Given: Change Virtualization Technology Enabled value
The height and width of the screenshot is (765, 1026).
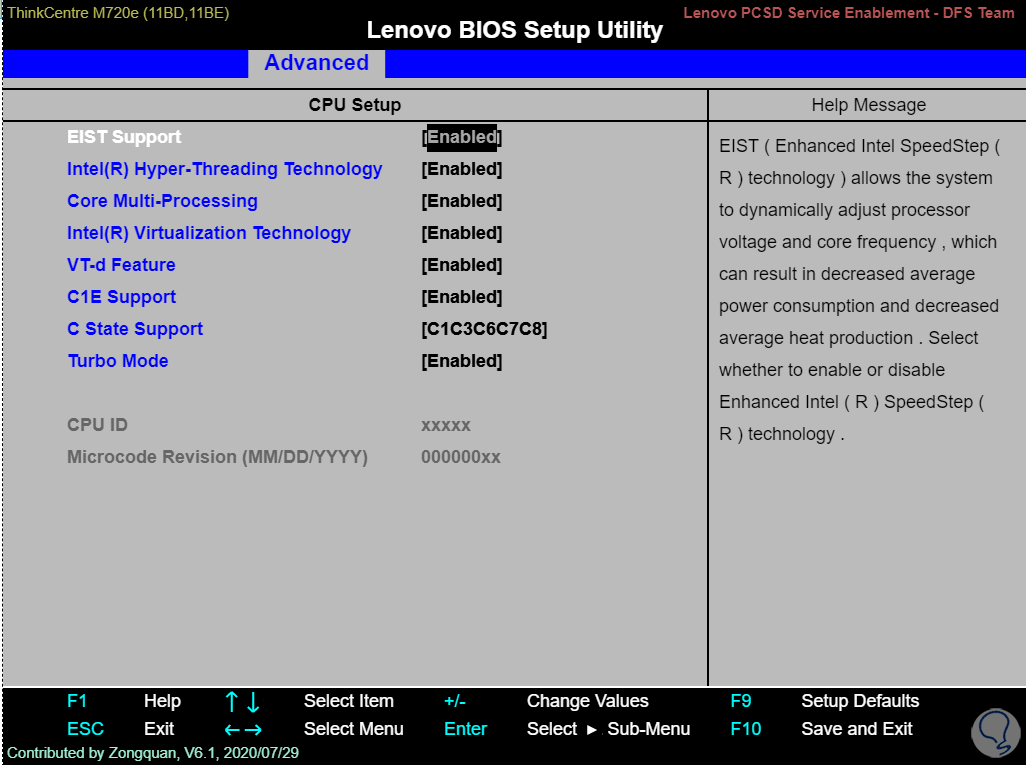Looking at the screenshot, I should (x=462, y=233).
